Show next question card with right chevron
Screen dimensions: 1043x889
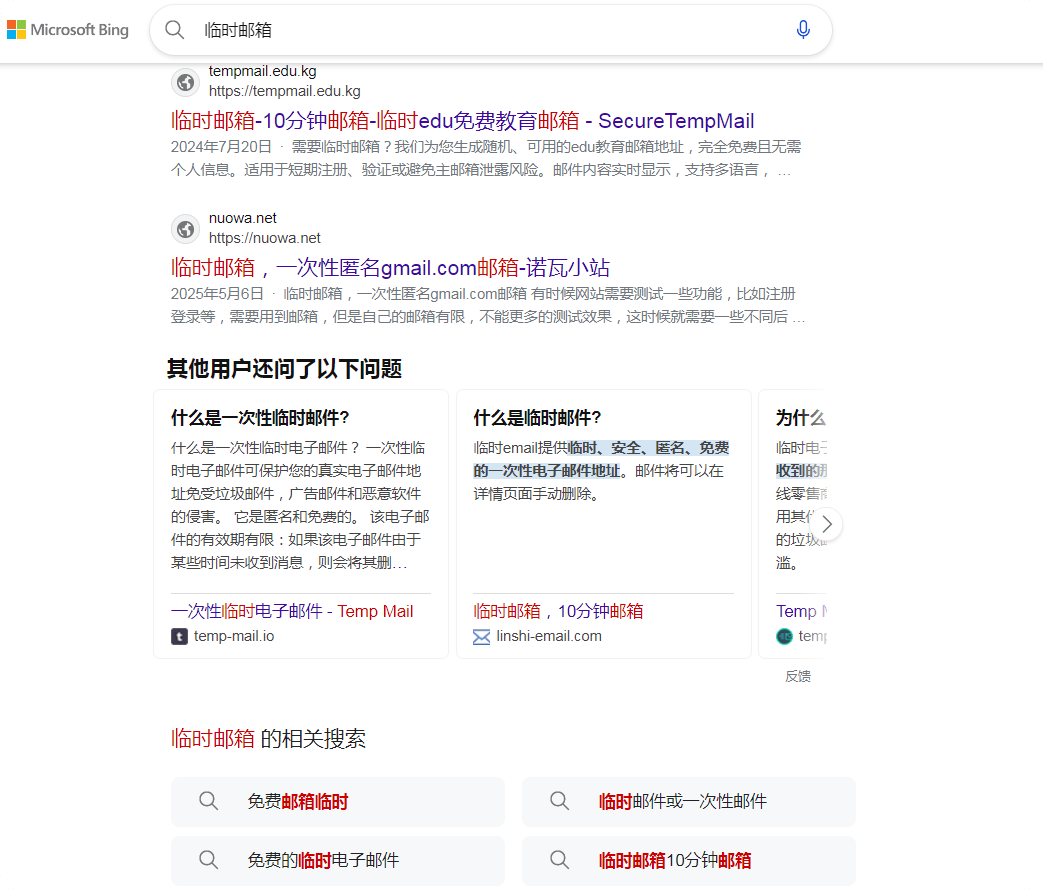click(826, 524)
